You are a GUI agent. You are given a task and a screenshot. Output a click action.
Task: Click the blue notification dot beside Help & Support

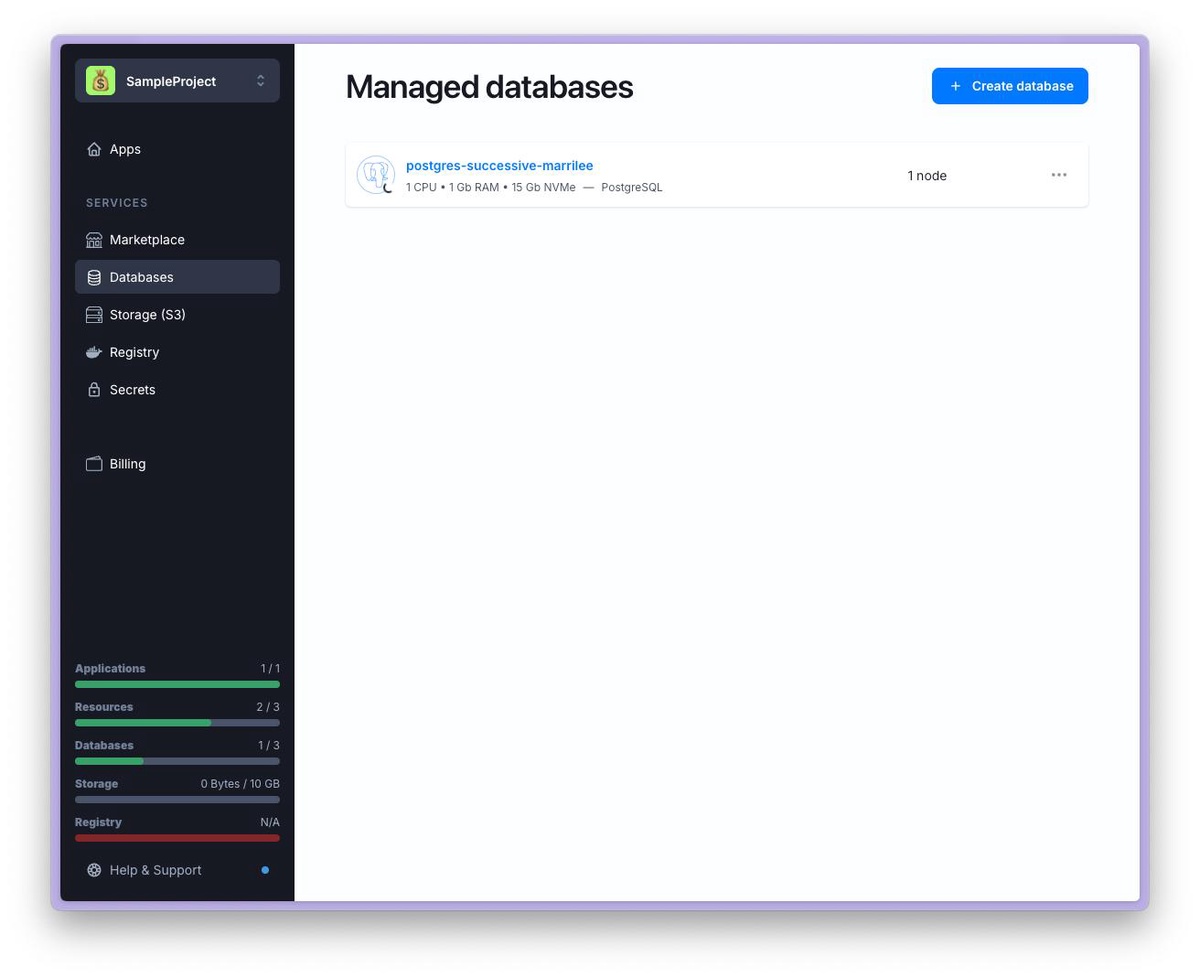265,870
